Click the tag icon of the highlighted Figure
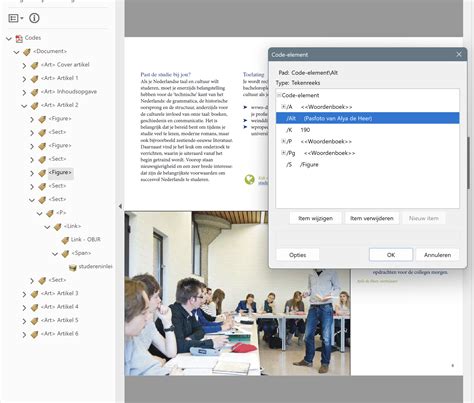This screenshot has width=474, height=403. (x=42, y=173)
